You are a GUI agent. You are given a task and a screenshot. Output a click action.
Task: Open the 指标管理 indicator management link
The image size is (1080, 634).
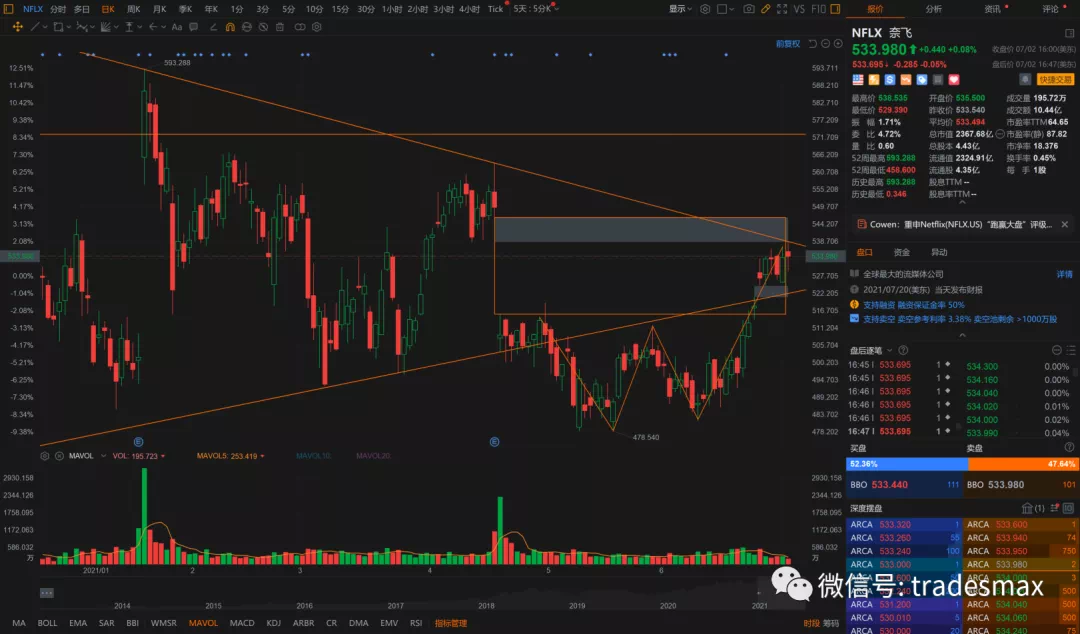click(450, 623)
